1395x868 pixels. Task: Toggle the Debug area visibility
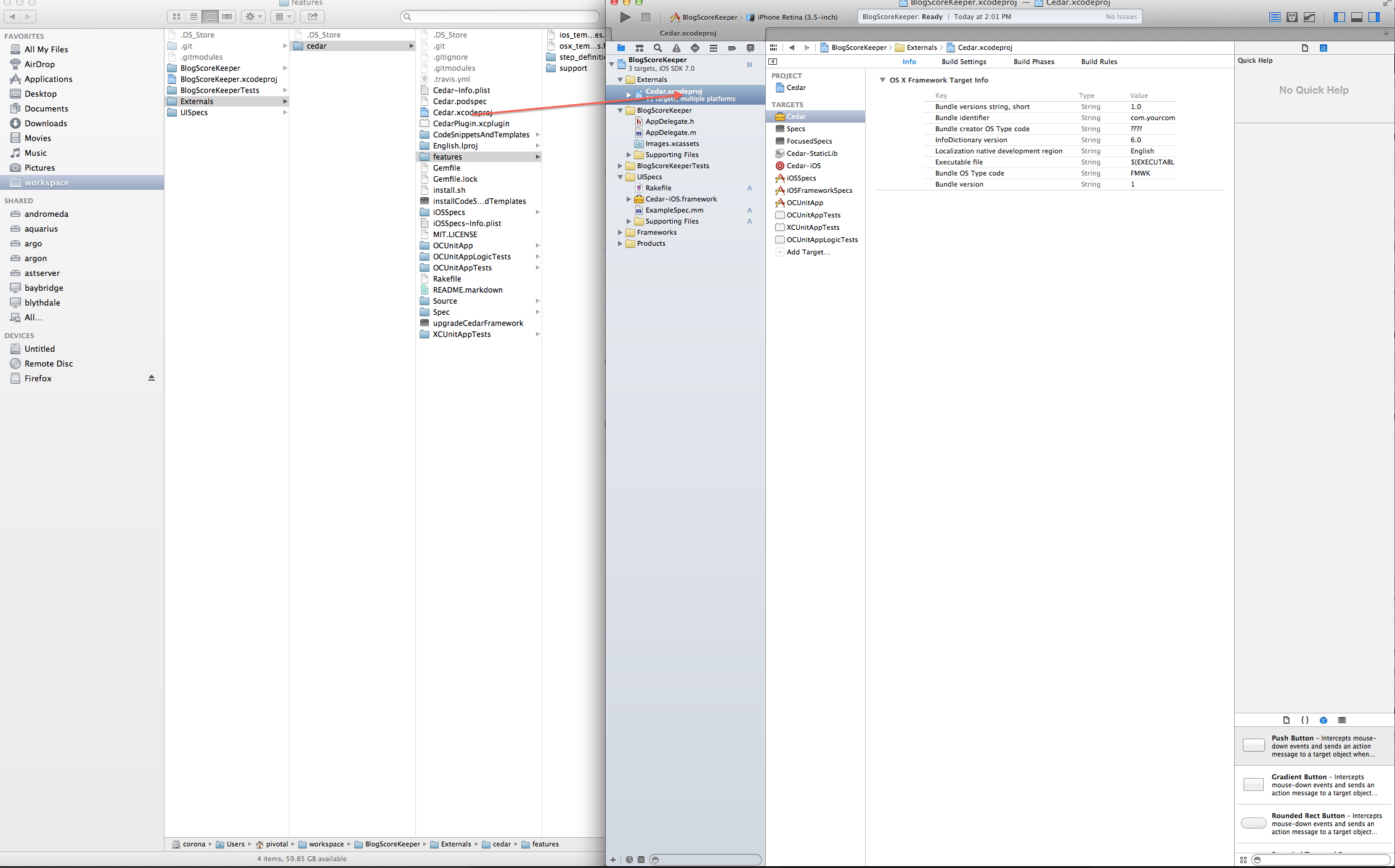pyautogui.click(x=1357, y=17)
